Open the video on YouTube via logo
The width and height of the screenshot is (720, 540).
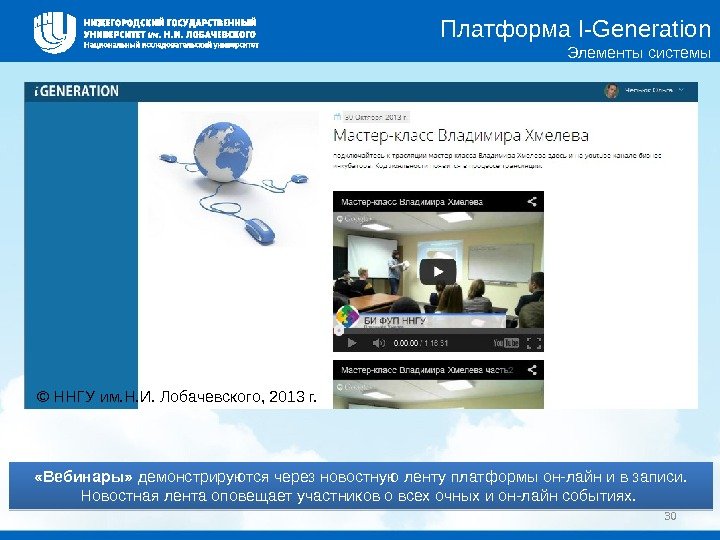(x=506, y=343)
